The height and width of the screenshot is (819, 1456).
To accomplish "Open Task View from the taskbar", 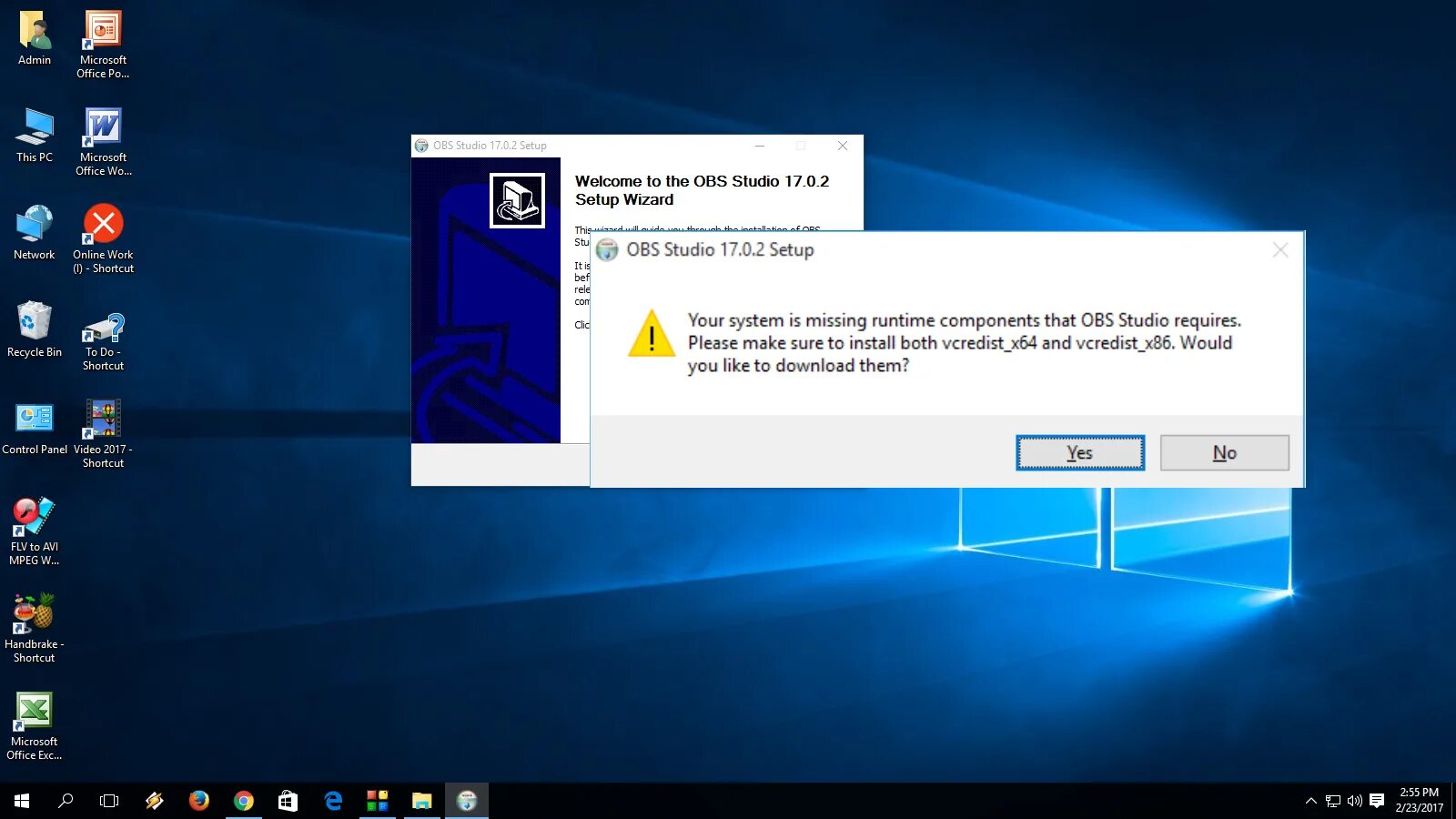I will [x=109, y=801].
